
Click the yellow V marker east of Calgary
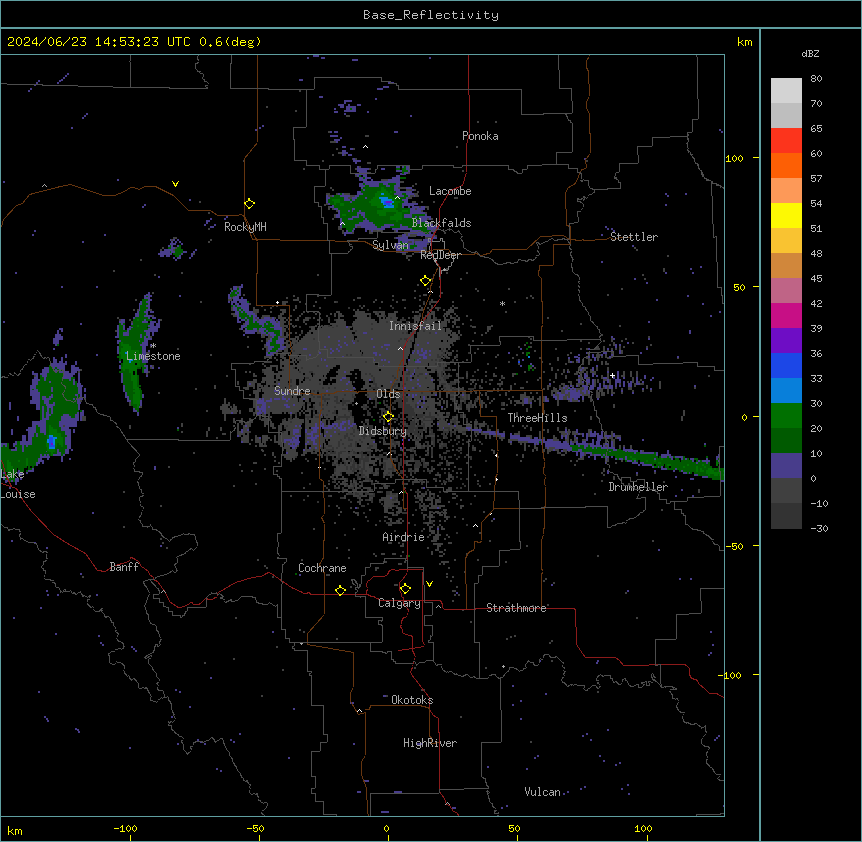[429, 584]
